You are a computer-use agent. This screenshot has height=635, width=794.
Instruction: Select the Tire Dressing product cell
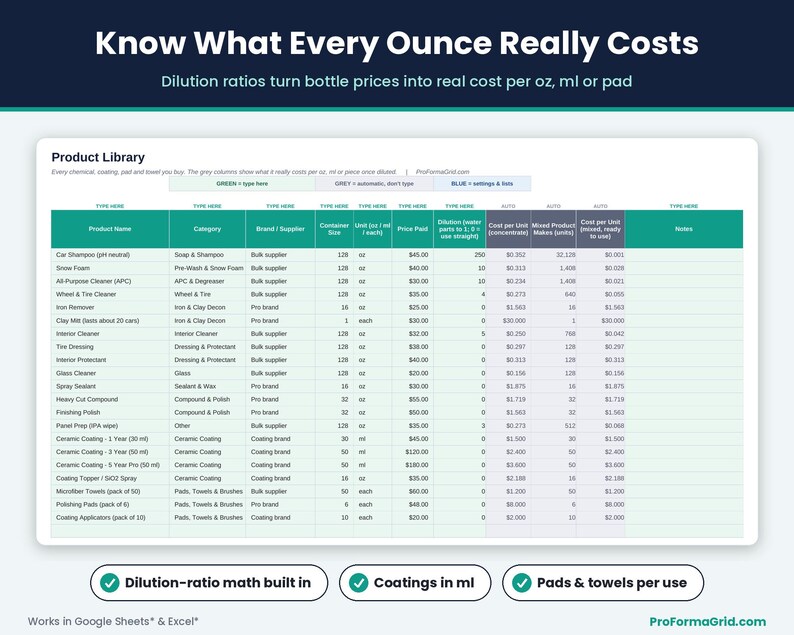click(110, 347)
